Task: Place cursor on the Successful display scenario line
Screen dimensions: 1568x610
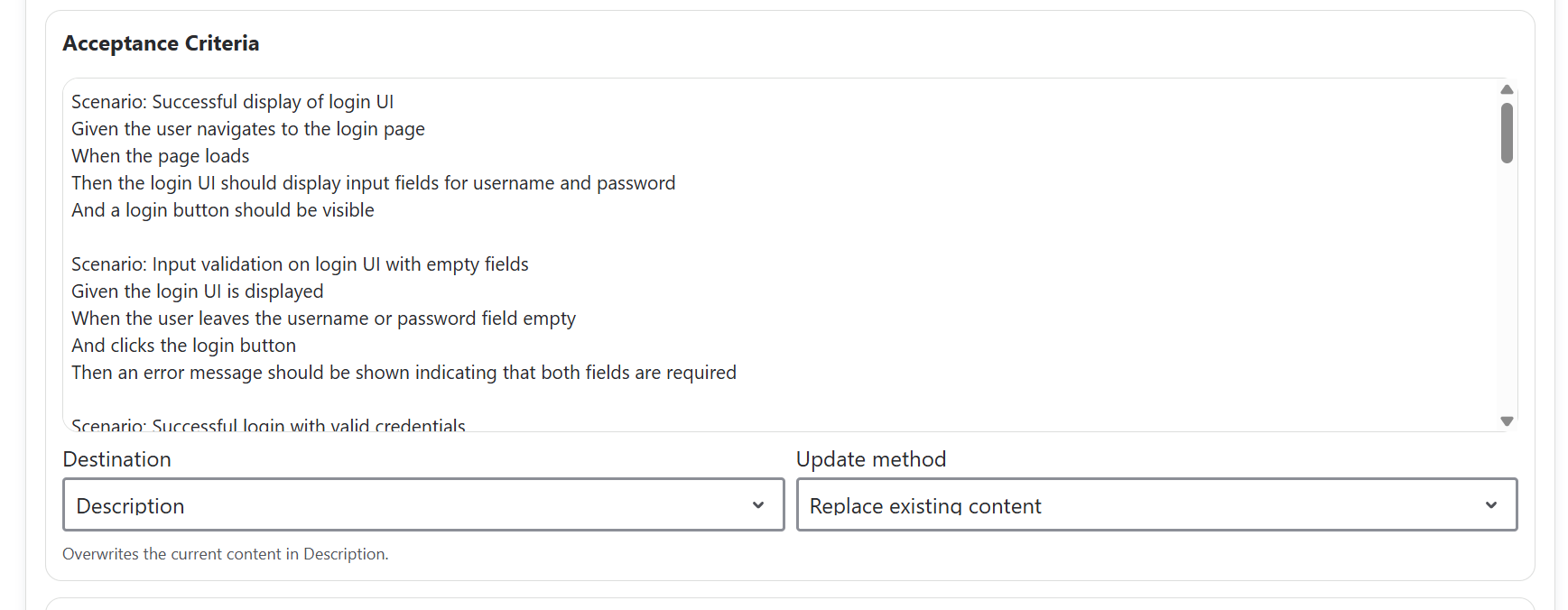Action: pyautogui.click(x=233, y=101)
